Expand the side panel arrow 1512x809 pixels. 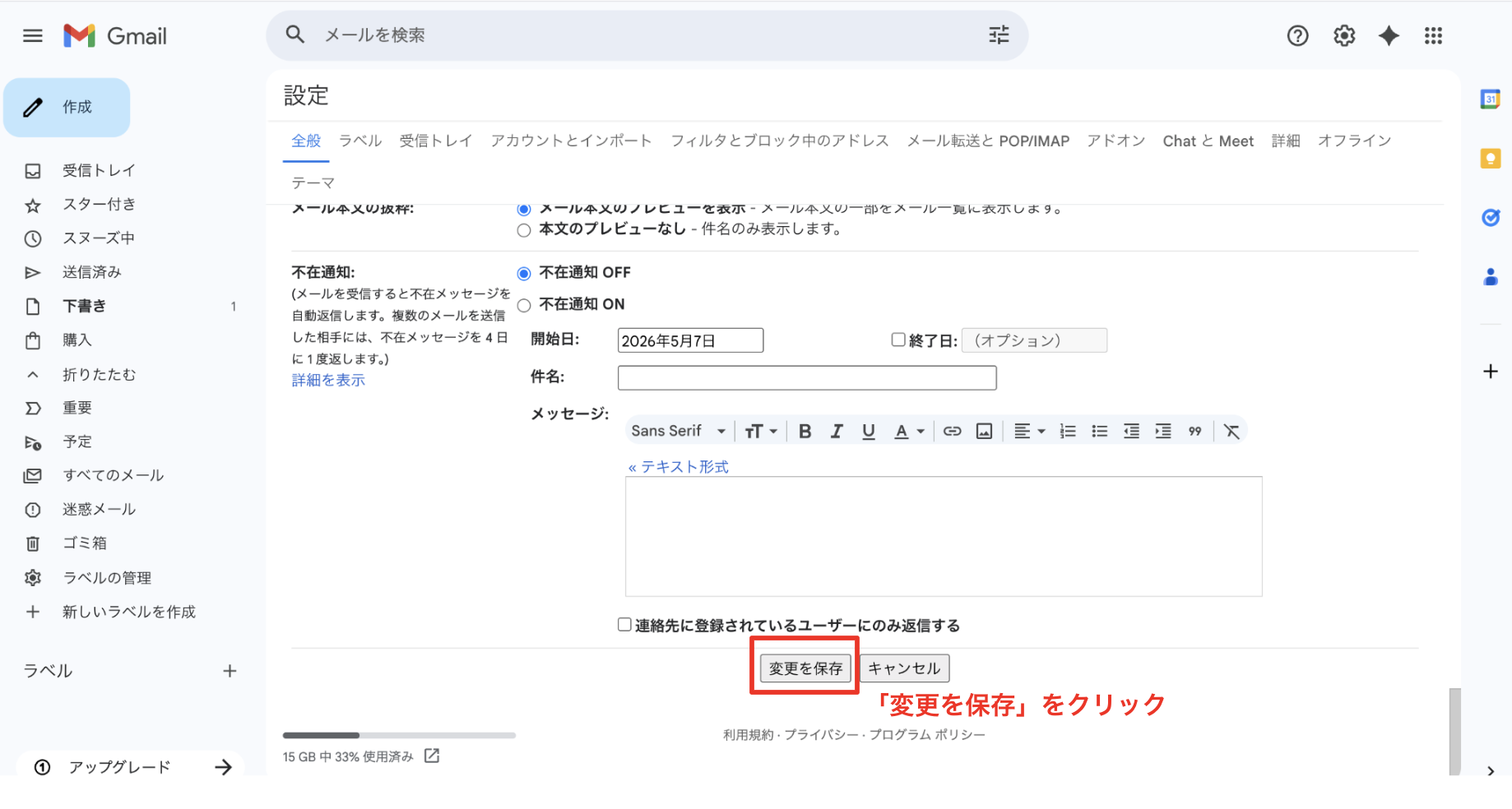click(x=1490, y=770)
